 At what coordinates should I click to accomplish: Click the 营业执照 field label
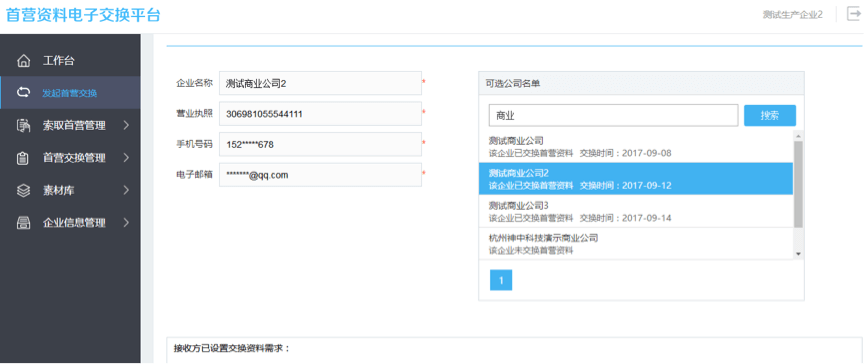tap(194, 113)
